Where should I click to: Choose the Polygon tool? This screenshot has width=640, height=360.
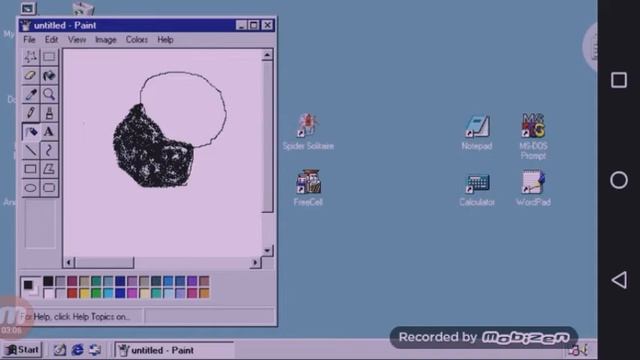pyautogui.click(x=49, y=169)
